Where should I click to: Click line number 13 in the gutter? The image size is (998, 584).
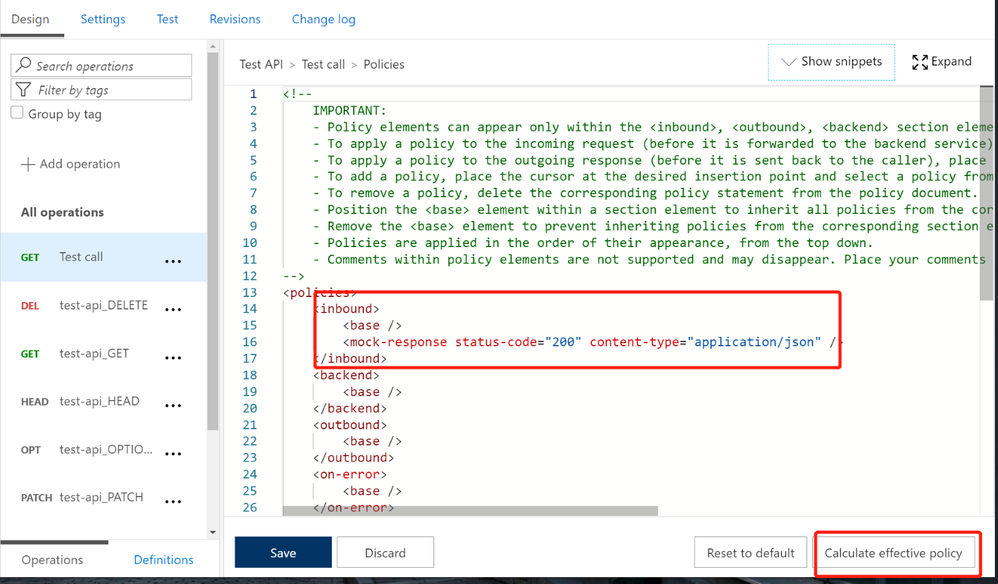pos(250,293)
